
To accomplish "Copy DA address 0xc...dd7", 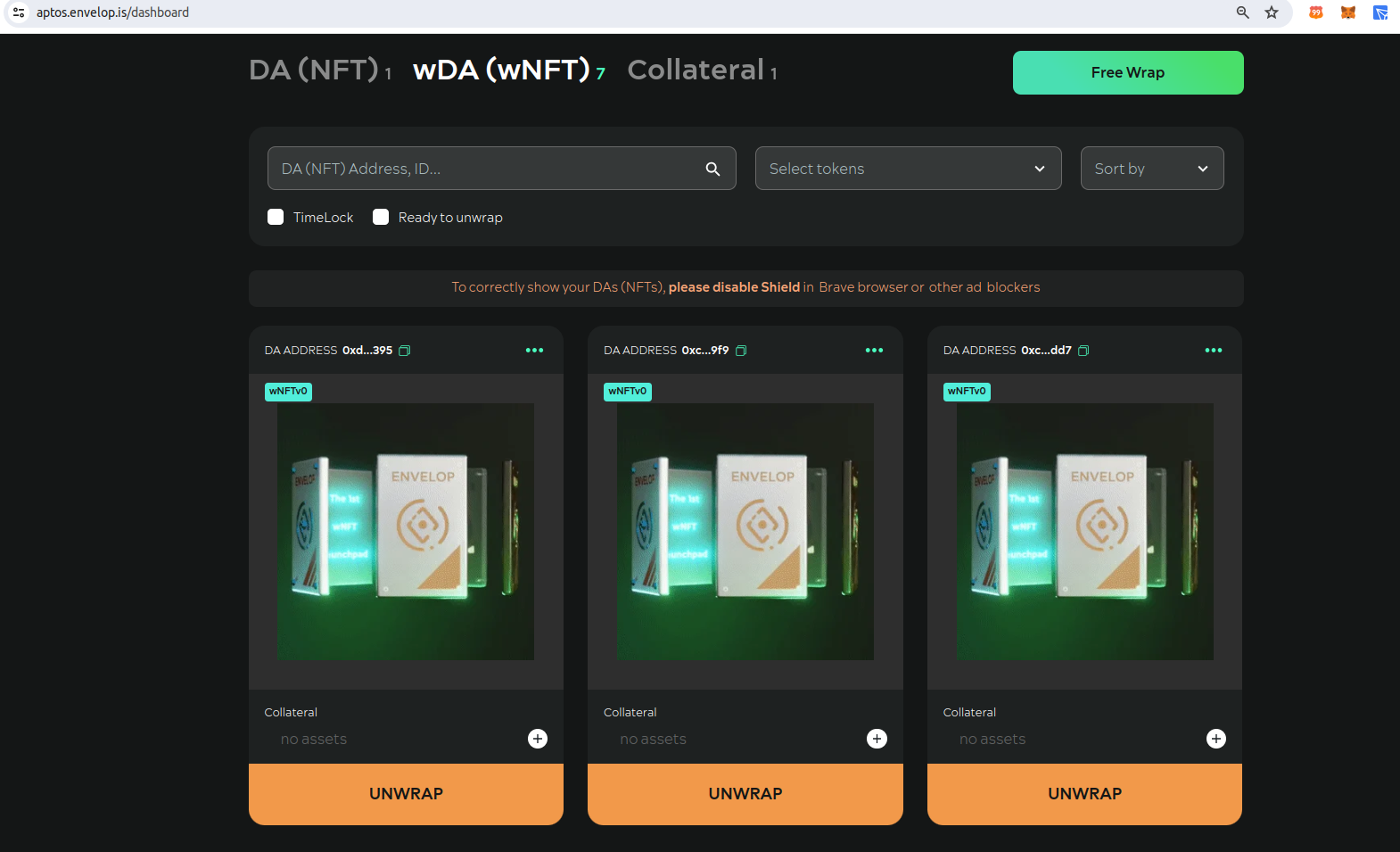I will point(1083,351).
